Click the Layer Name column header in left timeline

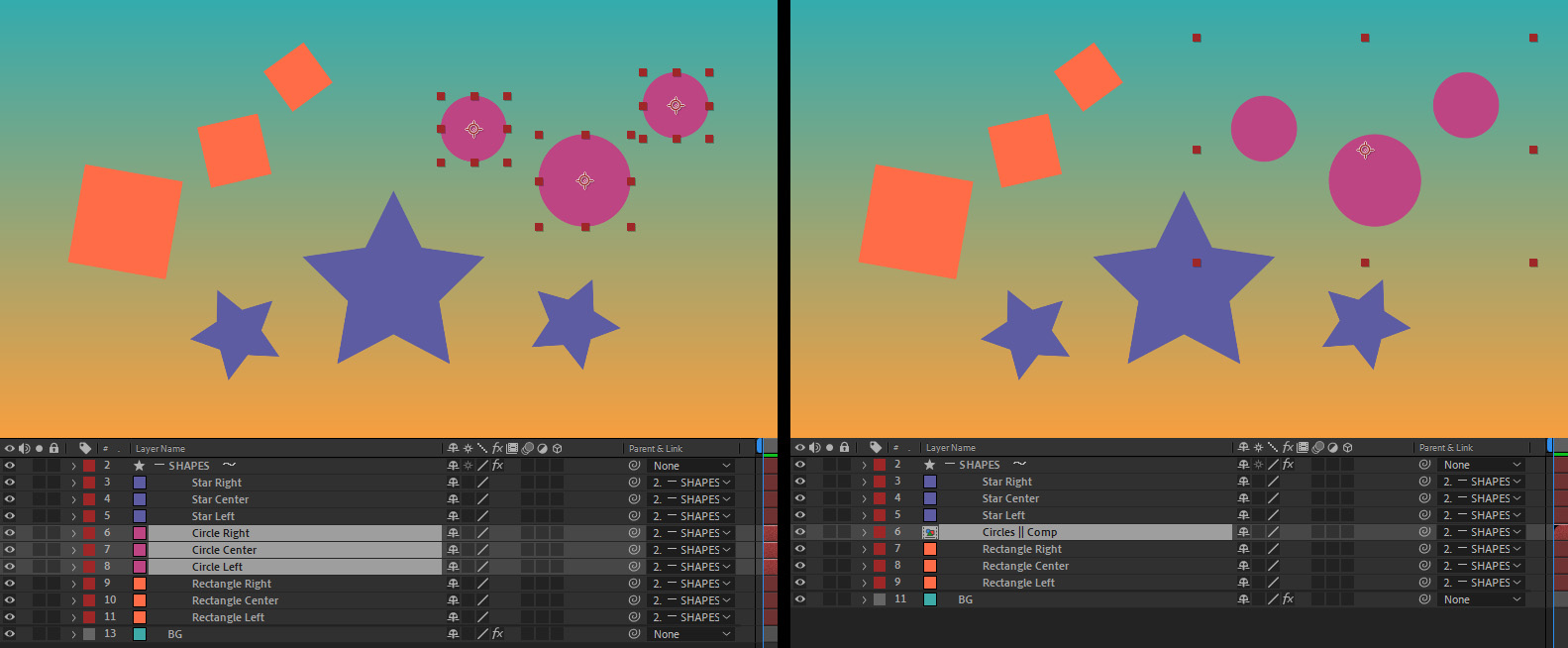pyautogui.click(x=160, y=449)
